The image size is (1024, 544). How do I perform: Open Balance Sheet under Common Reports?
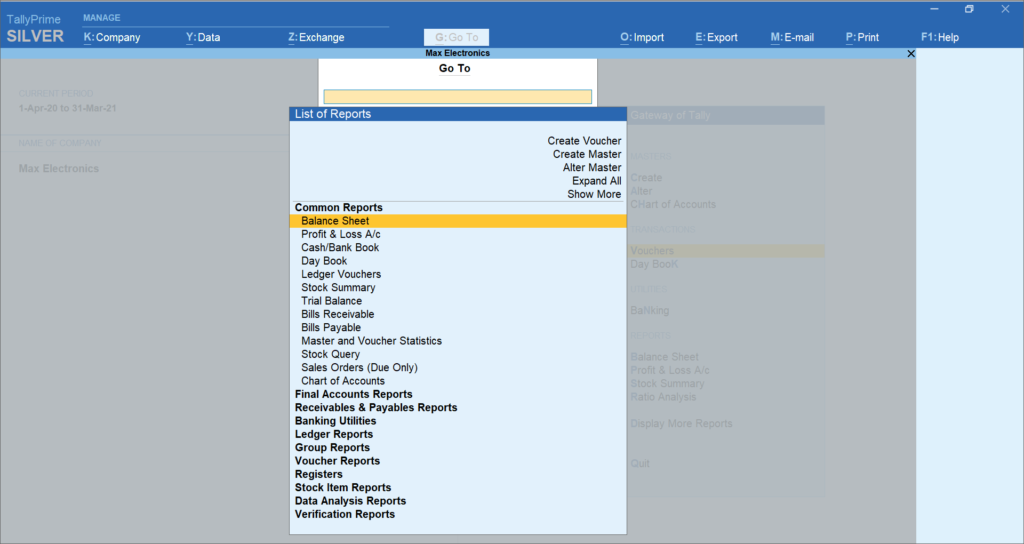click(x=458, y=221)
